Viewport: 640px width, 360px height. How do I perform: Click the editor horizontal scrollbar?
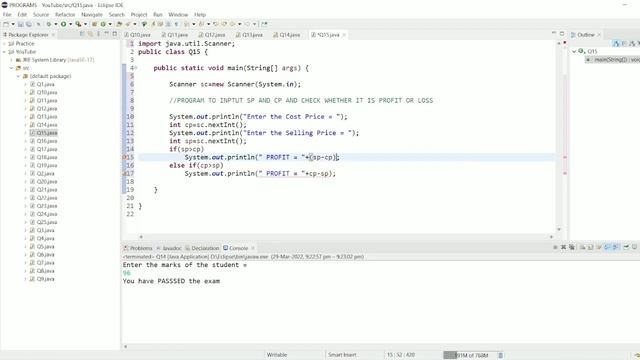[346, 236]
